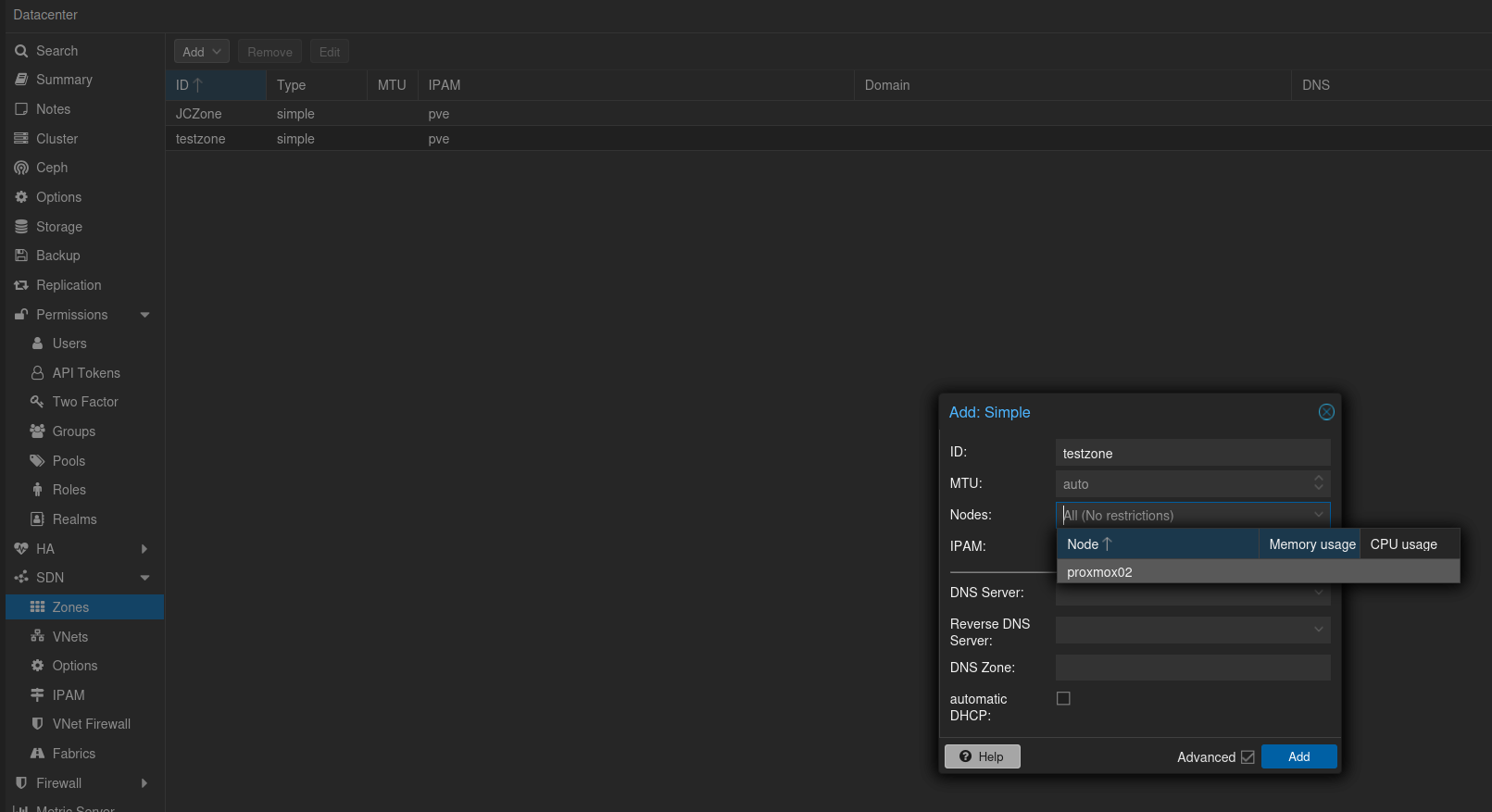Click the Storage database icon
Viewport: 1492px width, 812px height.
pos(21,227)
